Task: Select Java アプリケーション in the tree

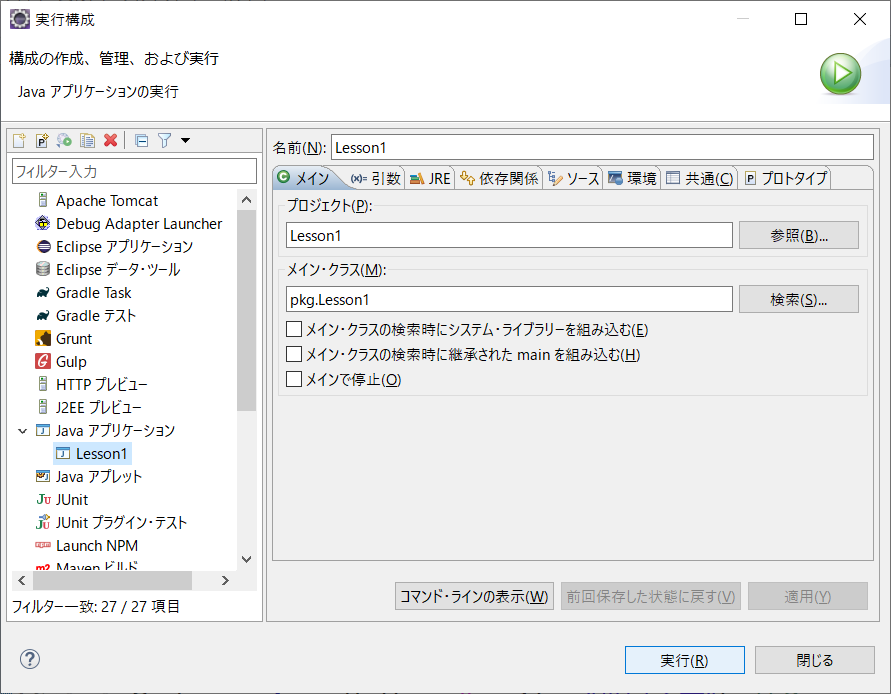Action: click(x=115, y=430)
